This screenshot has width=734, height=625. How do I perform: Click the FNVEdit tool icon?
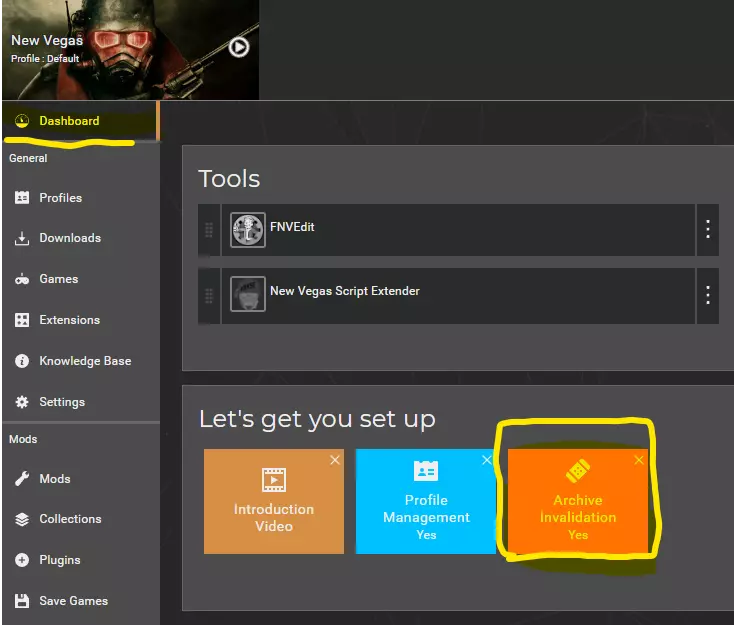point(248,230)
